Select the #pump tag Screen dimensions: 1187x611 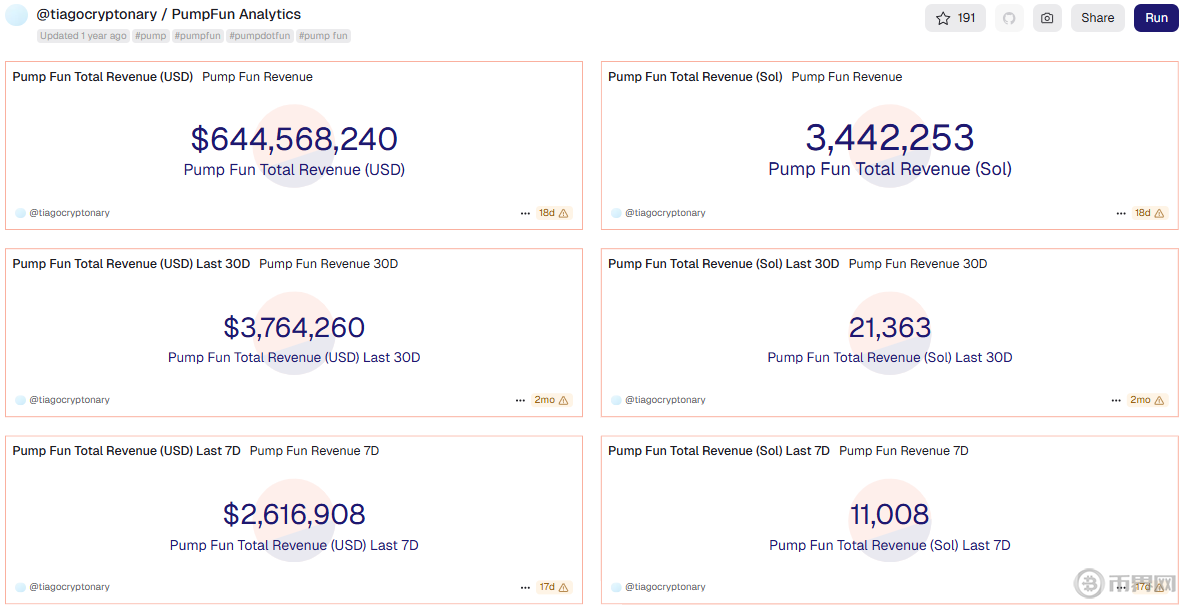point(151,36)
